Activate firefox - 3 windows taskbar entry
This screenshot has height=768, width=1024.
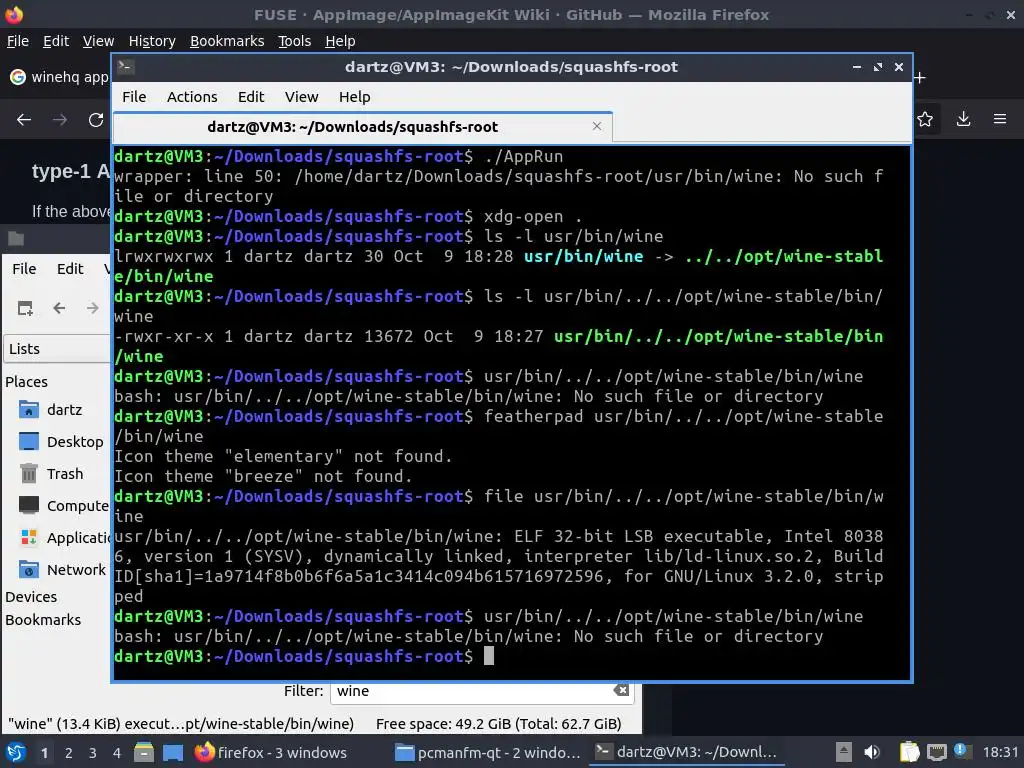coord(271,752)
